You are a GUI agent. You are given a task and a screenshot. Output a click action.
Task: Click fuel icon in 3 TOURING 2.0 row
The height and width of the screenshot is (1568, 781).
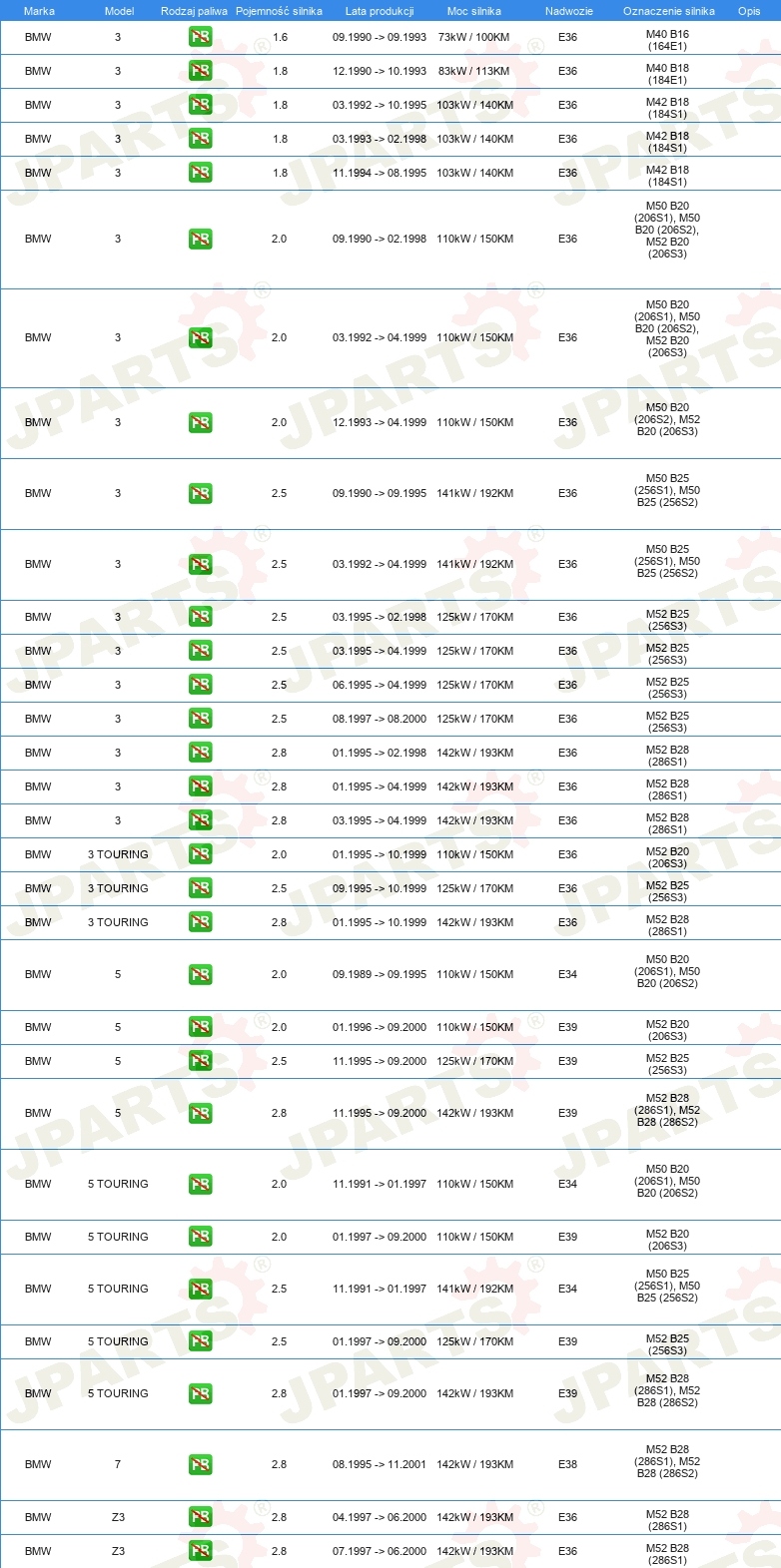pyautogui.click(x=201, y=854)
